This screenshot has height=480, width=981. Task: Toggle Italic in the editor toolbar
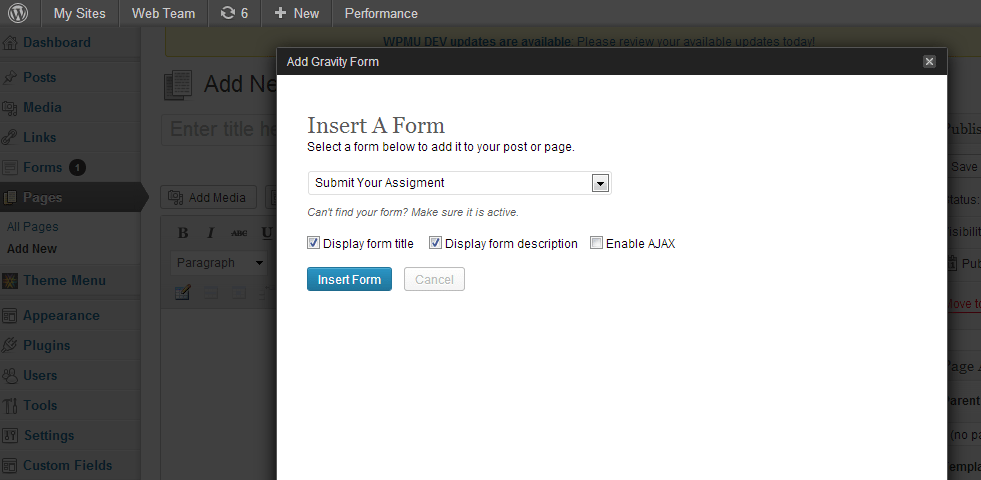coord(211,233)
